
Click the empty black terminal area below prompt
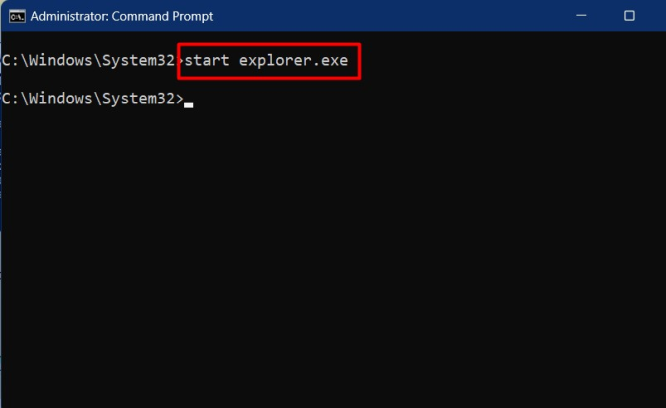point(330,260)
